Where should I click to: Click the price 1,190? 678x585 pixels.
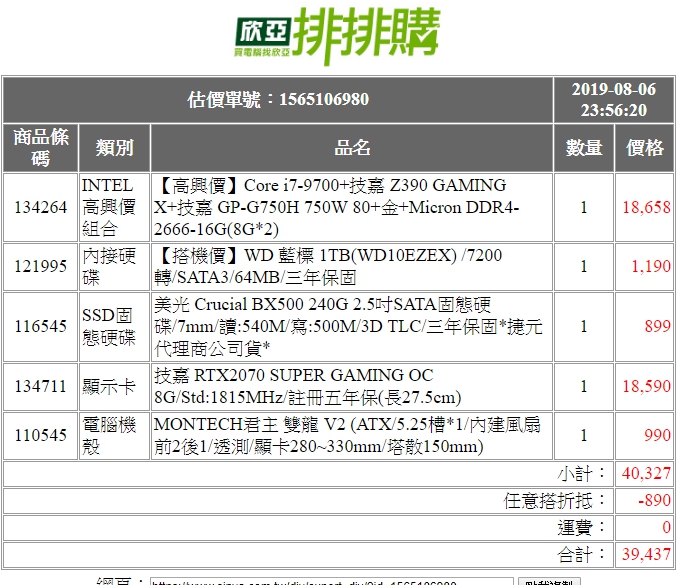point(651,266)
